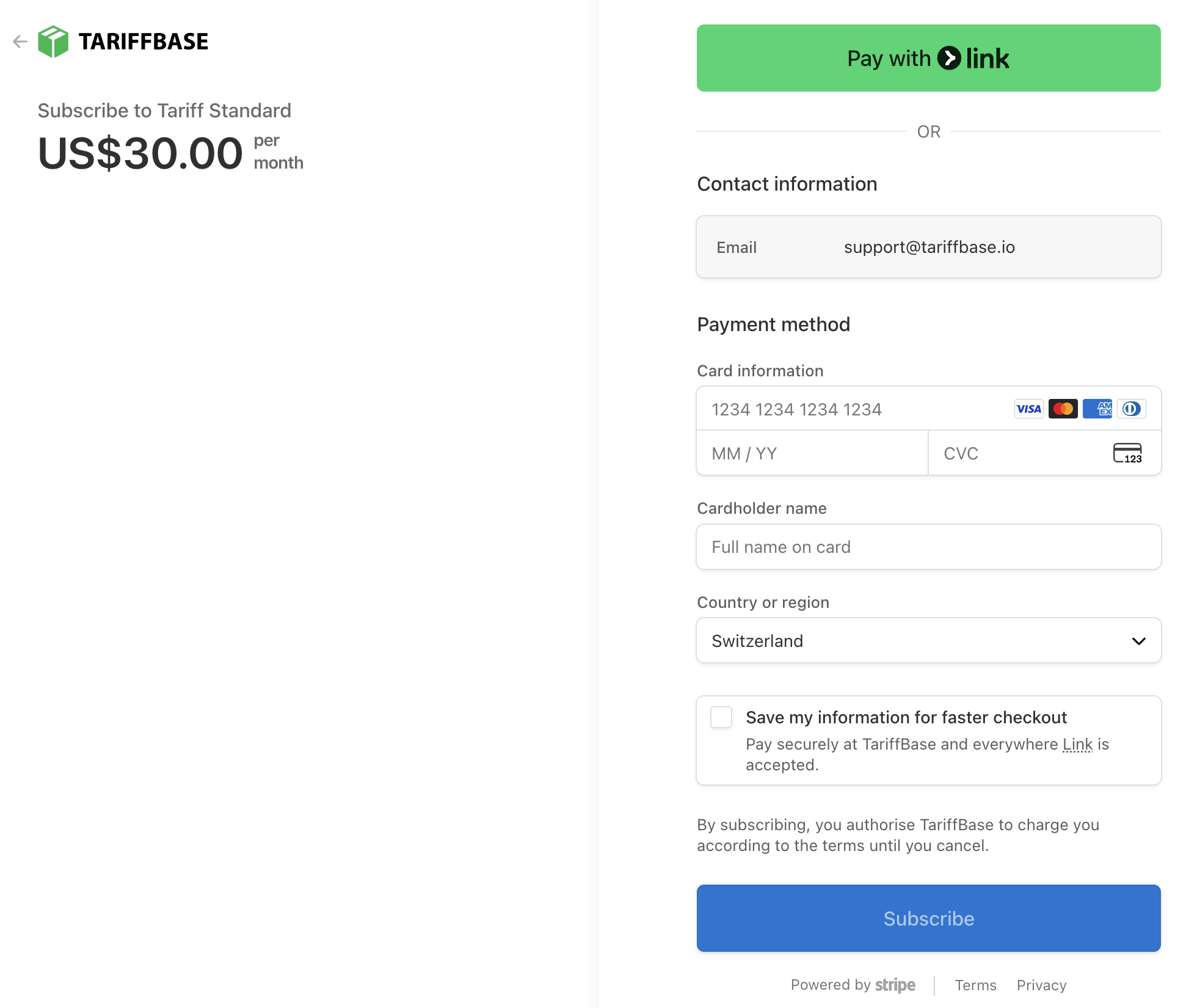1186x1008 pixels.
Task: Click the Visa card icon
Action: pyautogui.click(x=1028, y=409)
